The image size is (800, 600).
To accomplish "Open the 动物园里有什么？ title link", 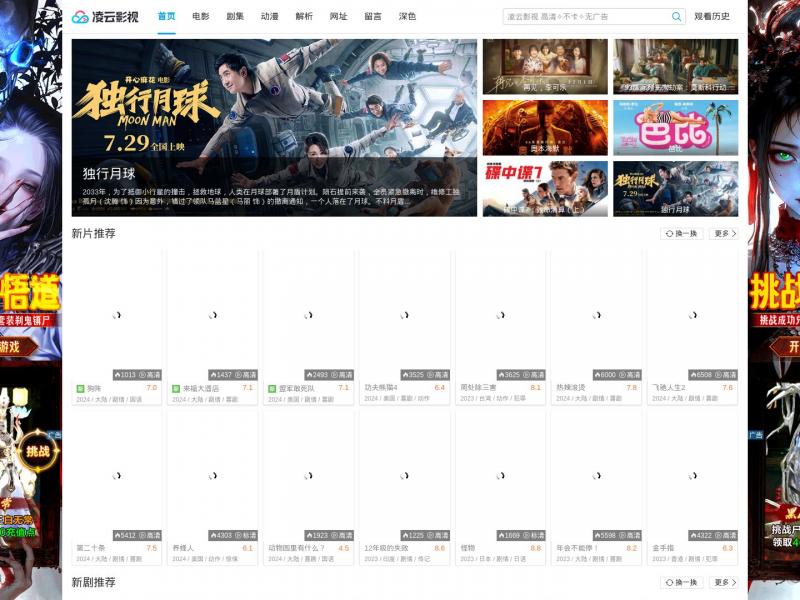I will coord(297,548).
